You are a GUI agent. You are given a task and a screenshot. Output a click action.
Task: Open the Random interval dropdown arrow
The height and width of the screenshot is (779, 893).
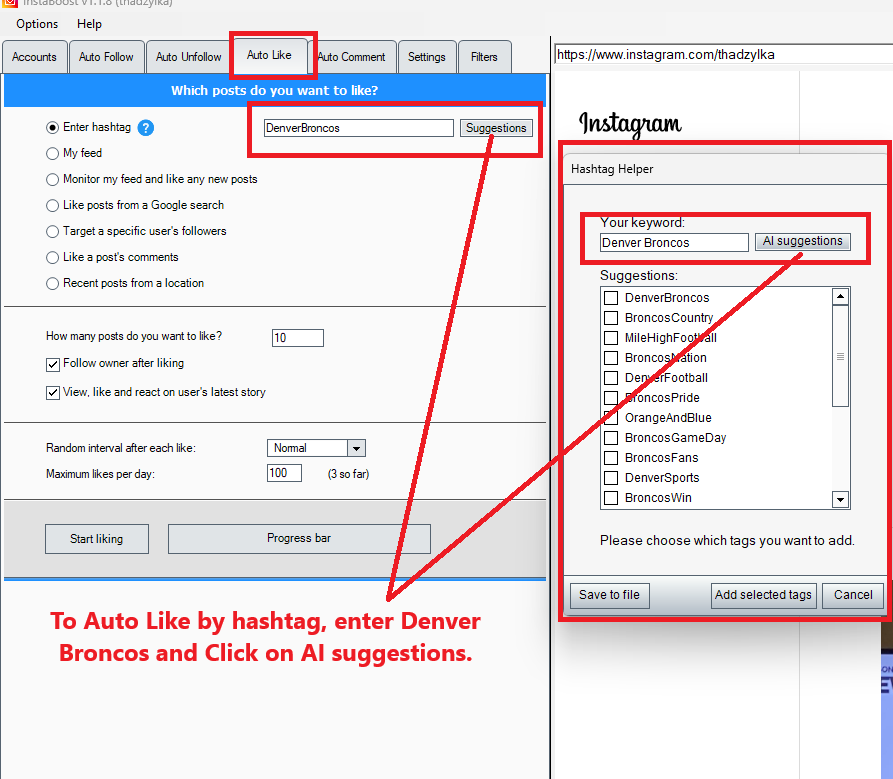[357, 448]
